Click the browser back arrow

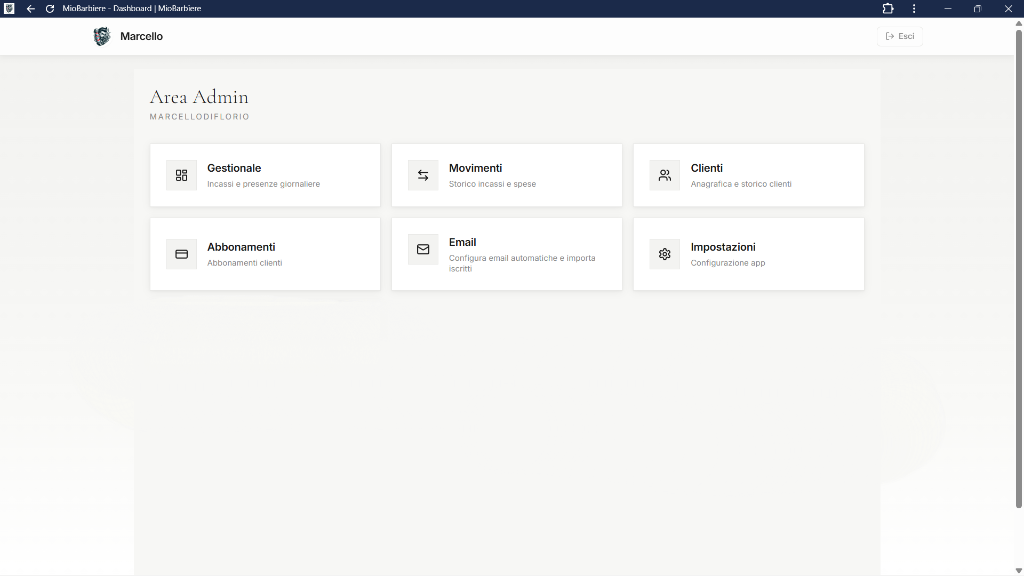click(x=31, y=8)
